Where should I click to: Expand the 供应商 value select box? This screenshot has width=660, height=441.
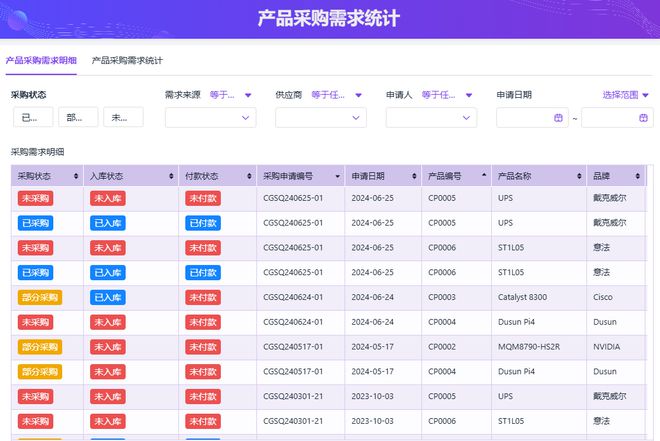coord(321,118)
